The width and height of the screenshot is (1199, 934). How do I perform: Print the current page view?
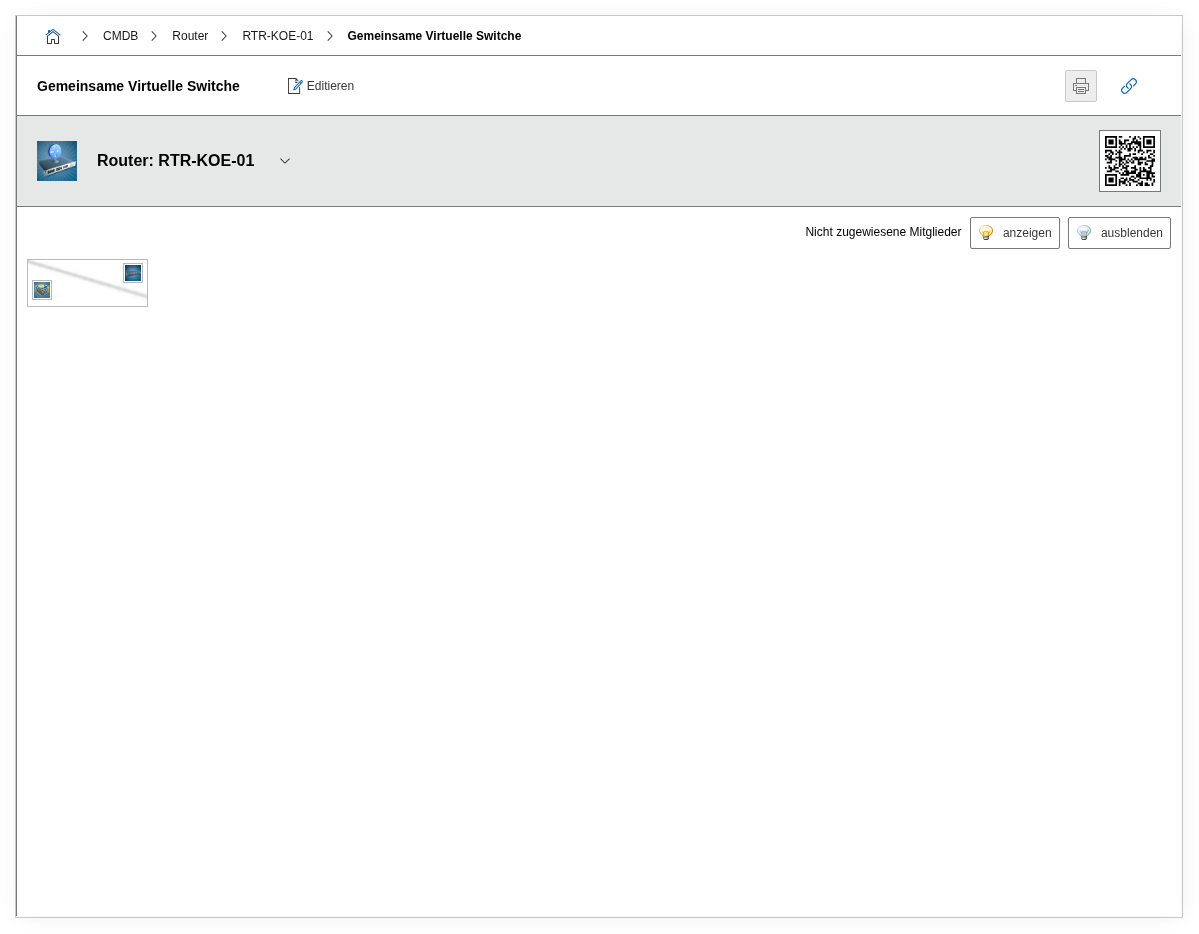click(x=1080, y=86)
